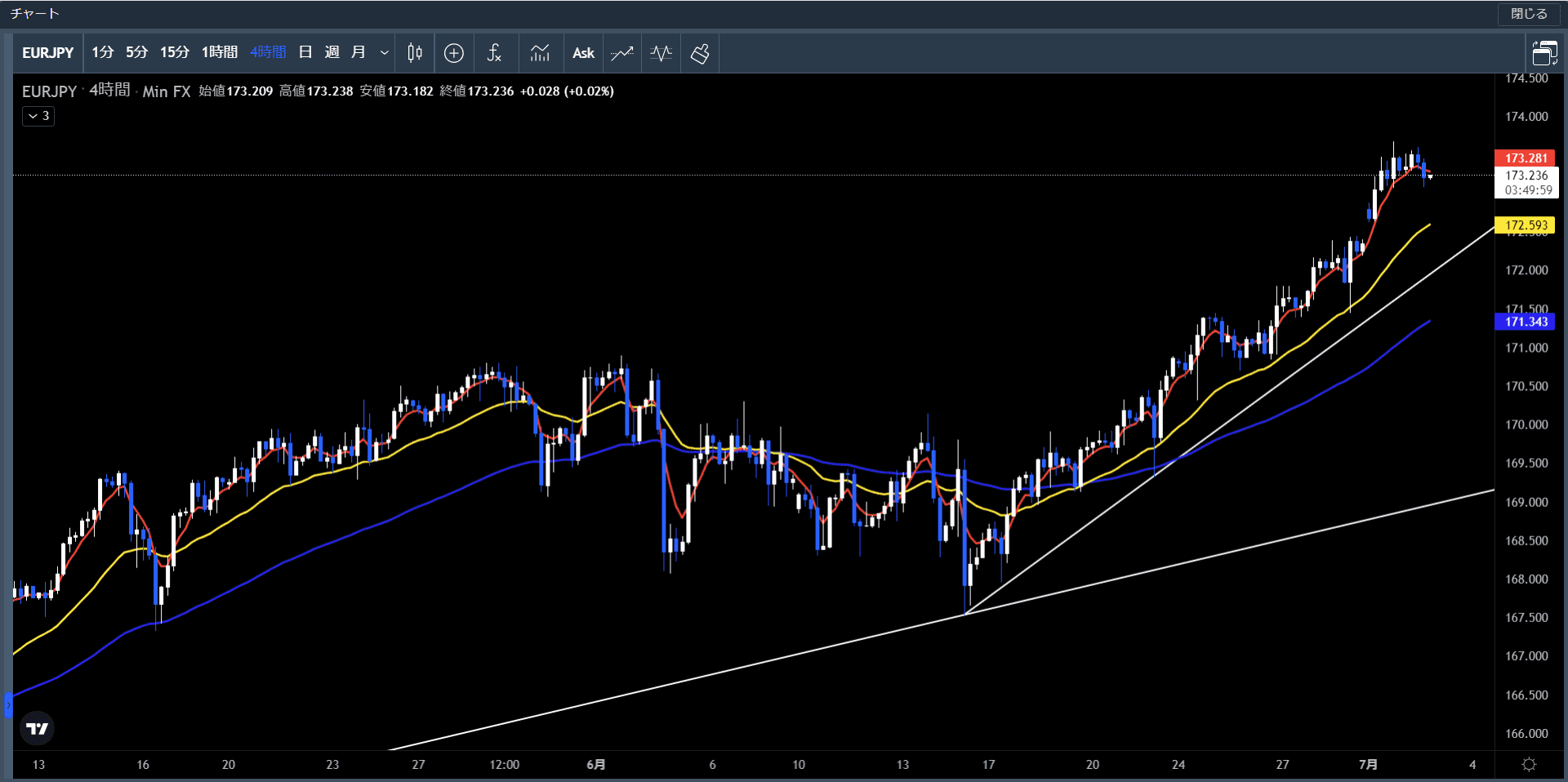The width and height of the screenshot is (1568, 782).
Task: Click the 174.000 price scale label
Action: pyautogui.click(x=1526, y=117)
